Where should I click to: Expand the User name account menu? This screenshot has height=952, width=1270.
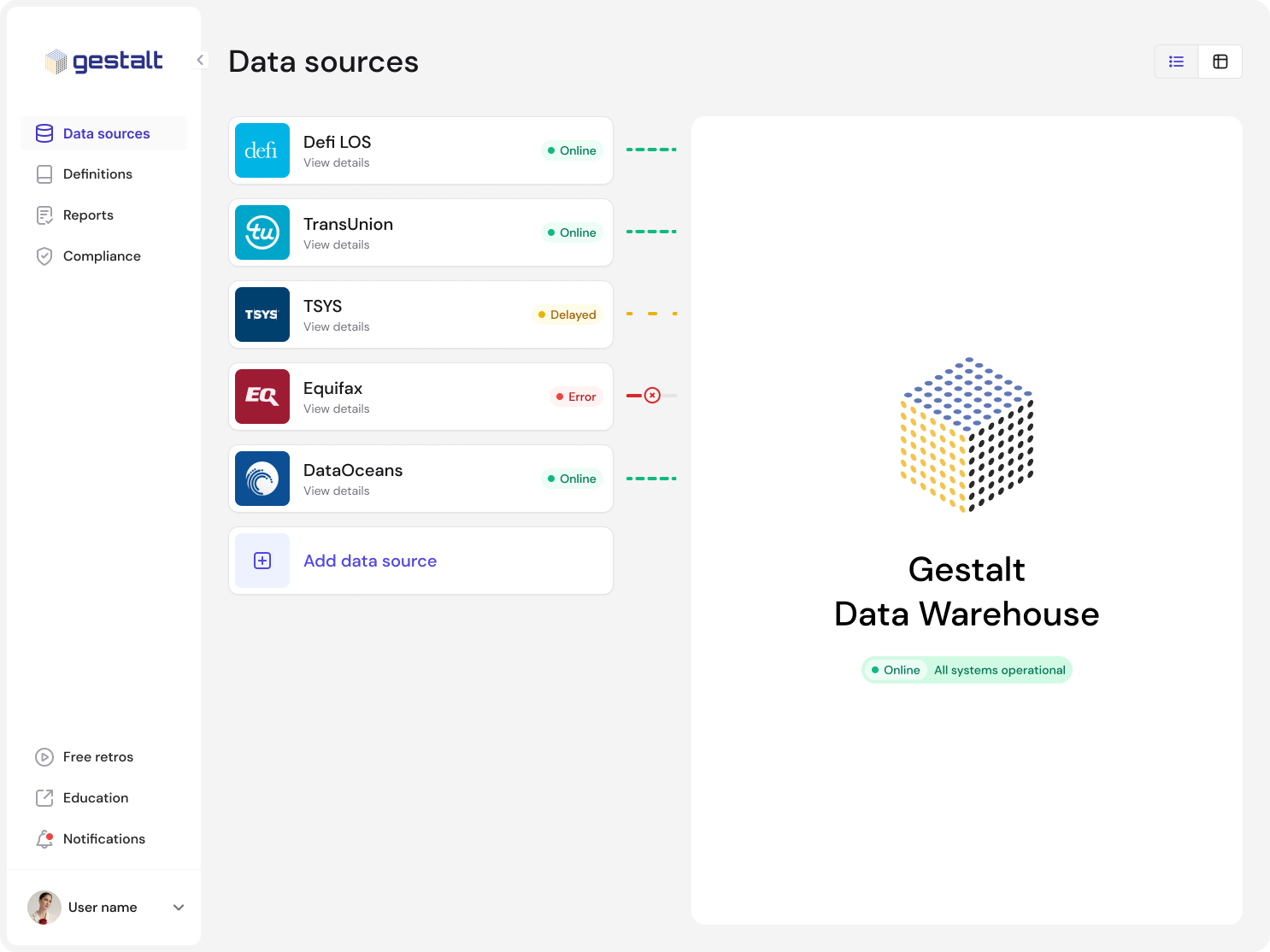(x=179, y=907)
